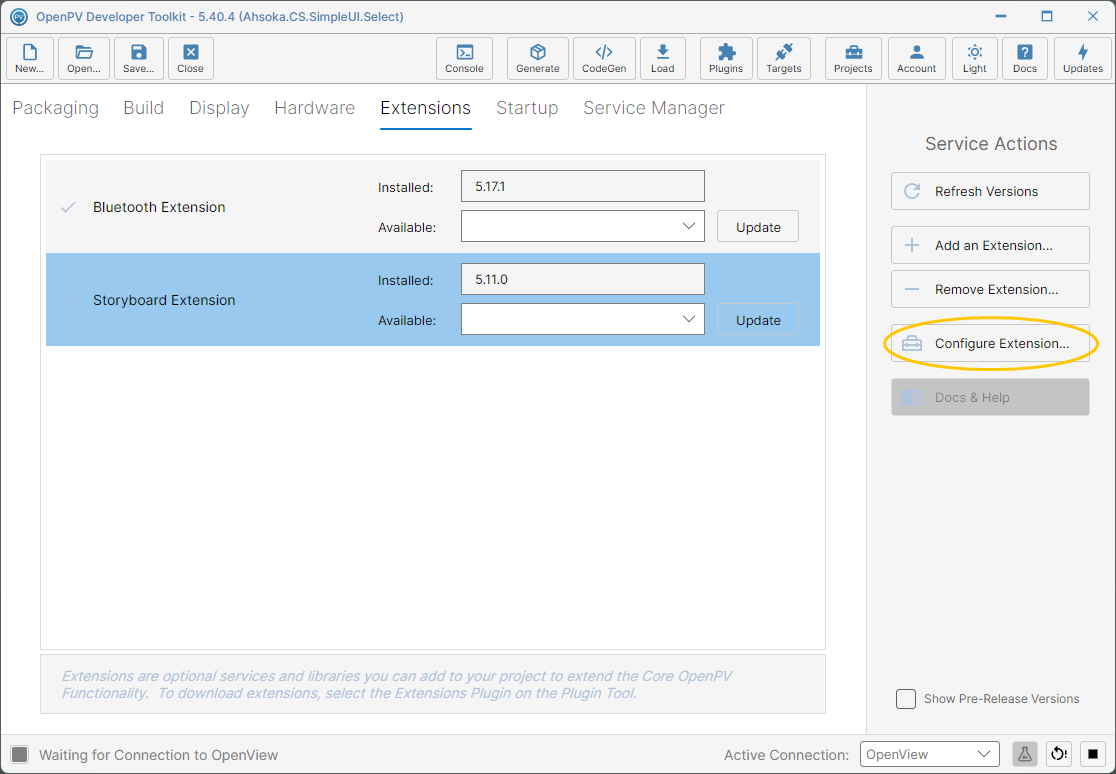Image resolution: width=1116 pixels, height=774 pixels.
Task: Click the flask icon in the status bar
Action: 1024,754
